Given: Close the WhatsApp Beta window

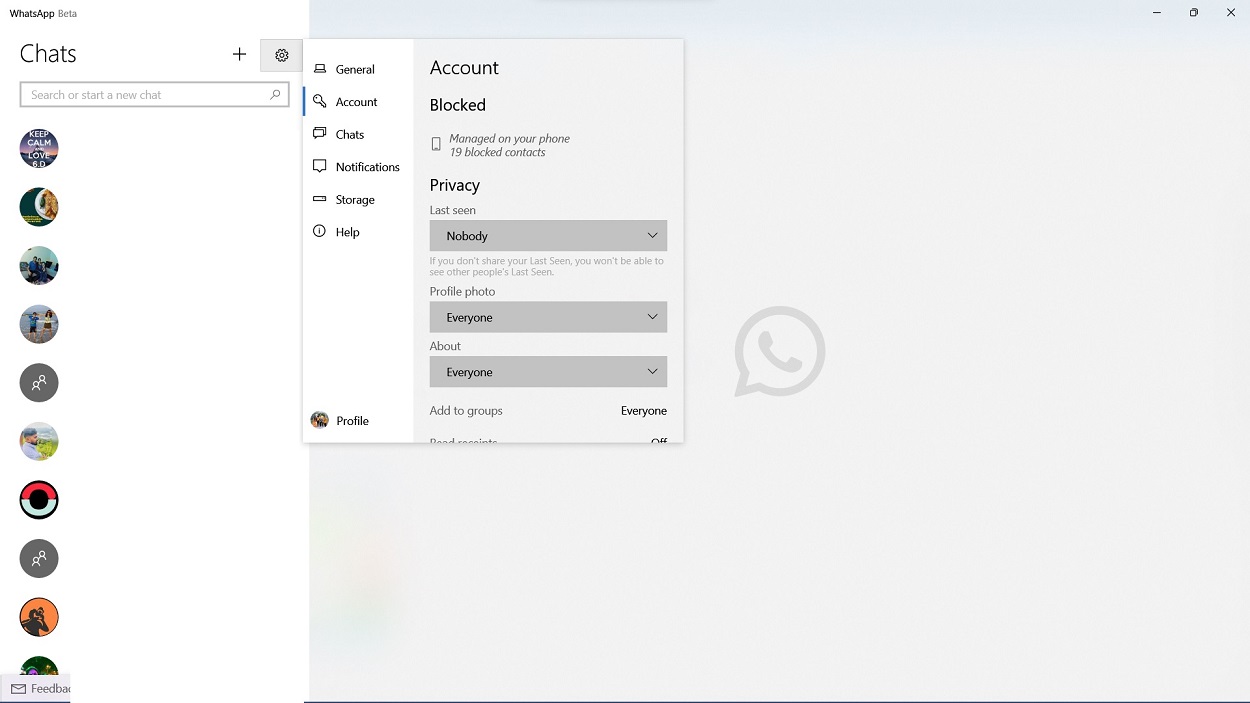Looking at the screenshot, I should 1231,13.
